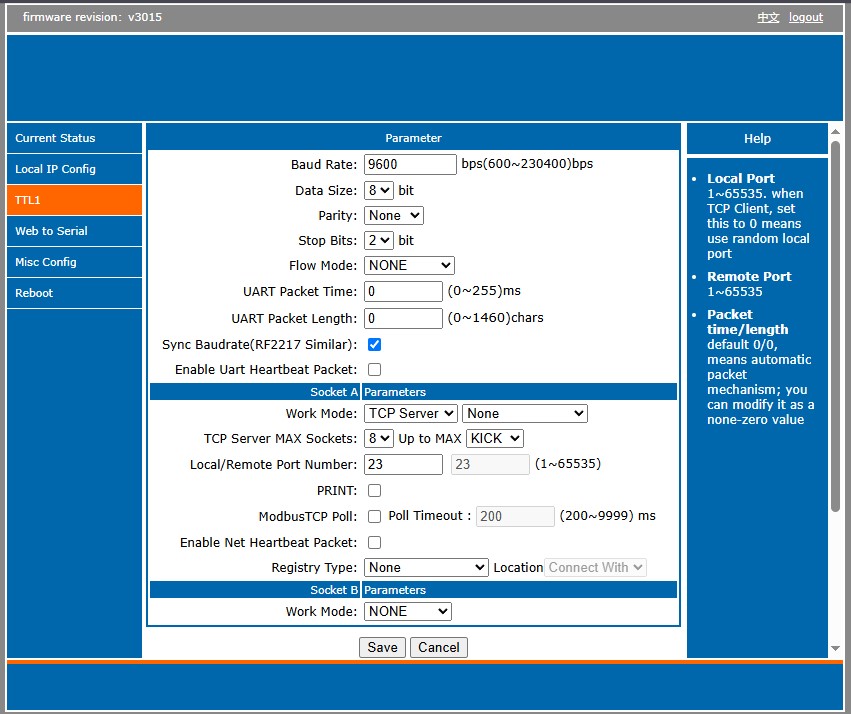Expand the Stop Bits dropdown
Screen dimensions: 851x714
click(x=379, y=241)
